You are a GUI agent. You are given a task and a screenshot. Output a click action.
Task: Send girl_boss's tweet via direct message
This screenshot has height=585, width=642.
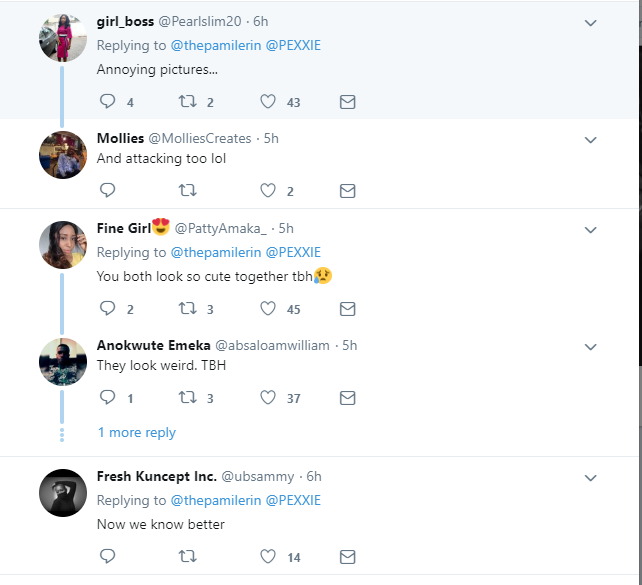coord(347,102)
